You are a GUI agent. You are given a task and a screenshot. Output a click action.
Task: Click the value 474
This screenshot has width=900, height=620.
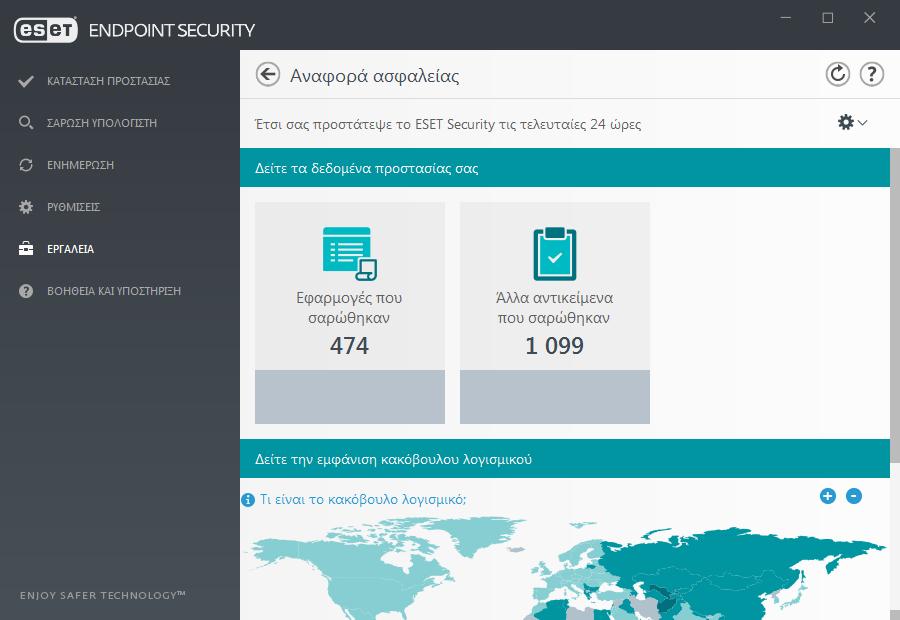point(349,346)
